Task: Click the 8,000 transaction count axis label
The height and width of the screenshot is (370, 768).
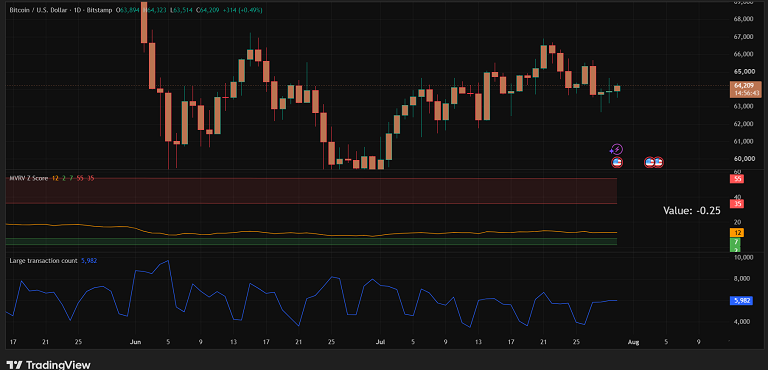Action: tap(743, 279)
